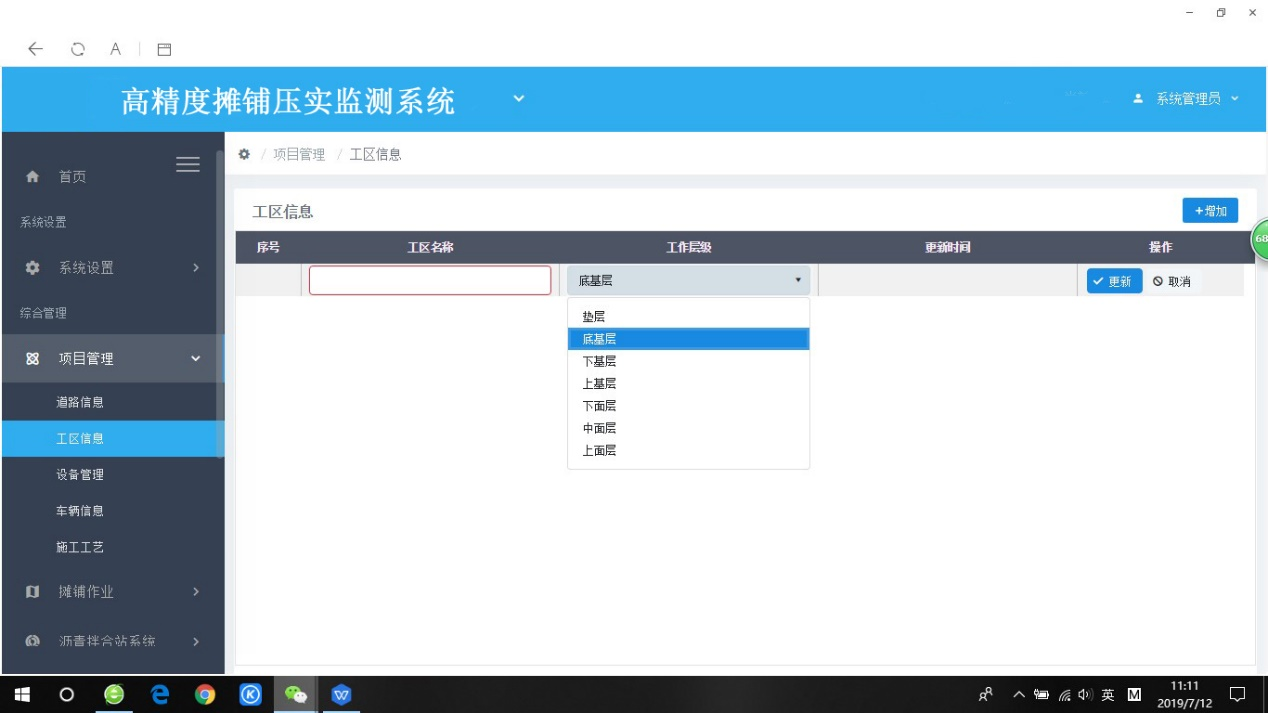Open the Windows Start menu
The image size is (1268, 713).
pyautogui.click(x=22, y=694)
